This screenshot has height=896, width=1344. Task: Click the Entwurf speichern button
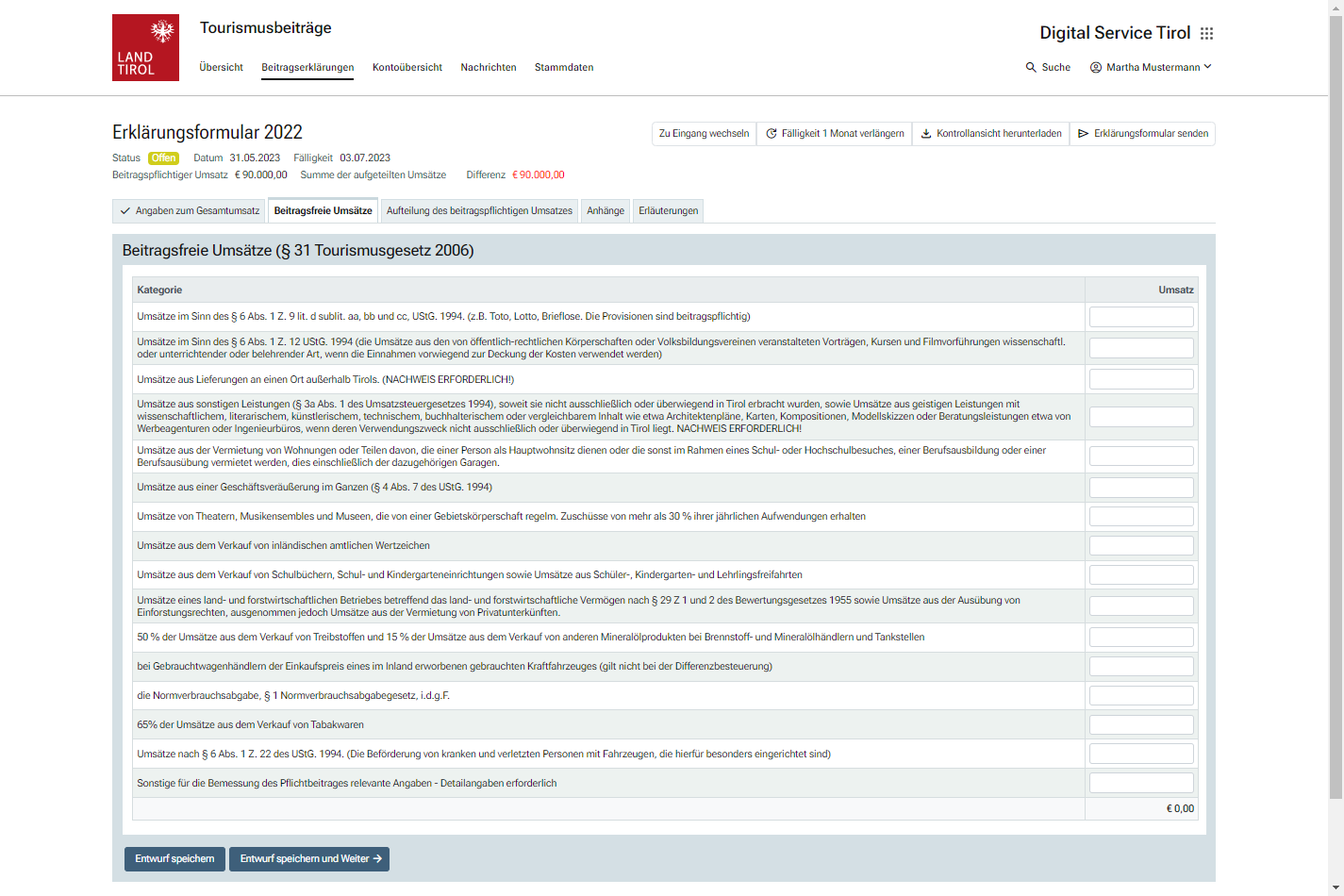click(174, 859)
